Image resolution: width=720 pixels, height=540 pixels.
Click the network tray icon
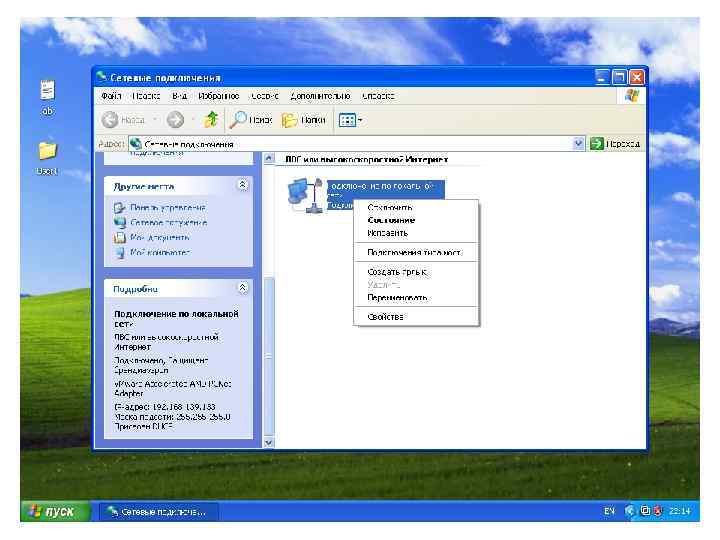coord(645,511)
